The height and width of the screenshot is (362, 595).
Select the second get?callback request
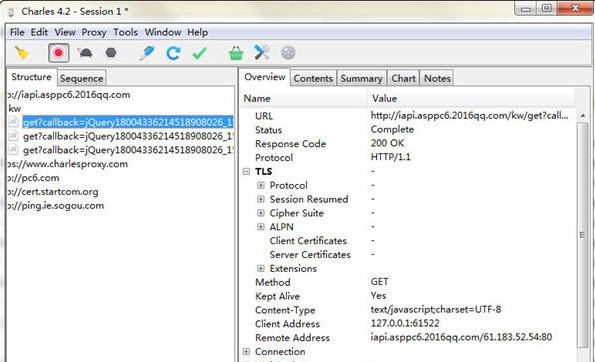point(128,136)
